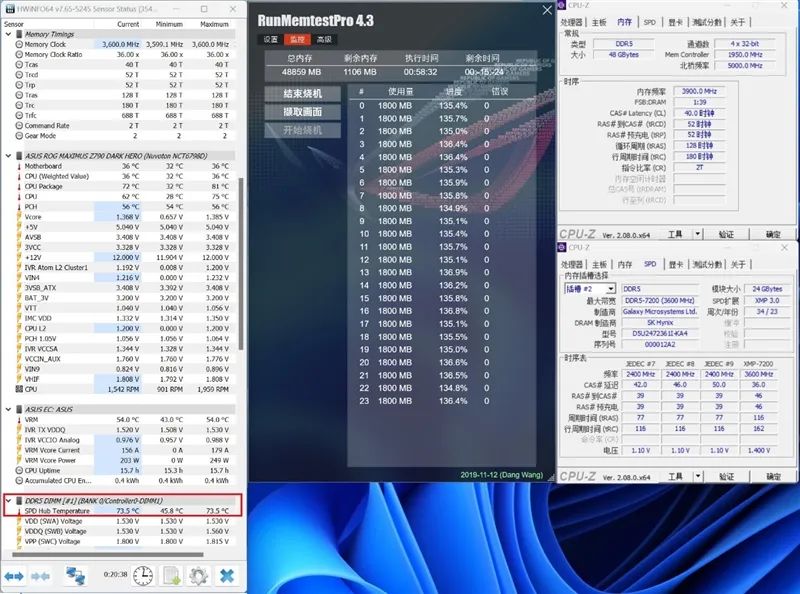Viewport: 800px width, 594px height.
Task: Click 撷取画面 screenshot button
Action: point(303,112)
